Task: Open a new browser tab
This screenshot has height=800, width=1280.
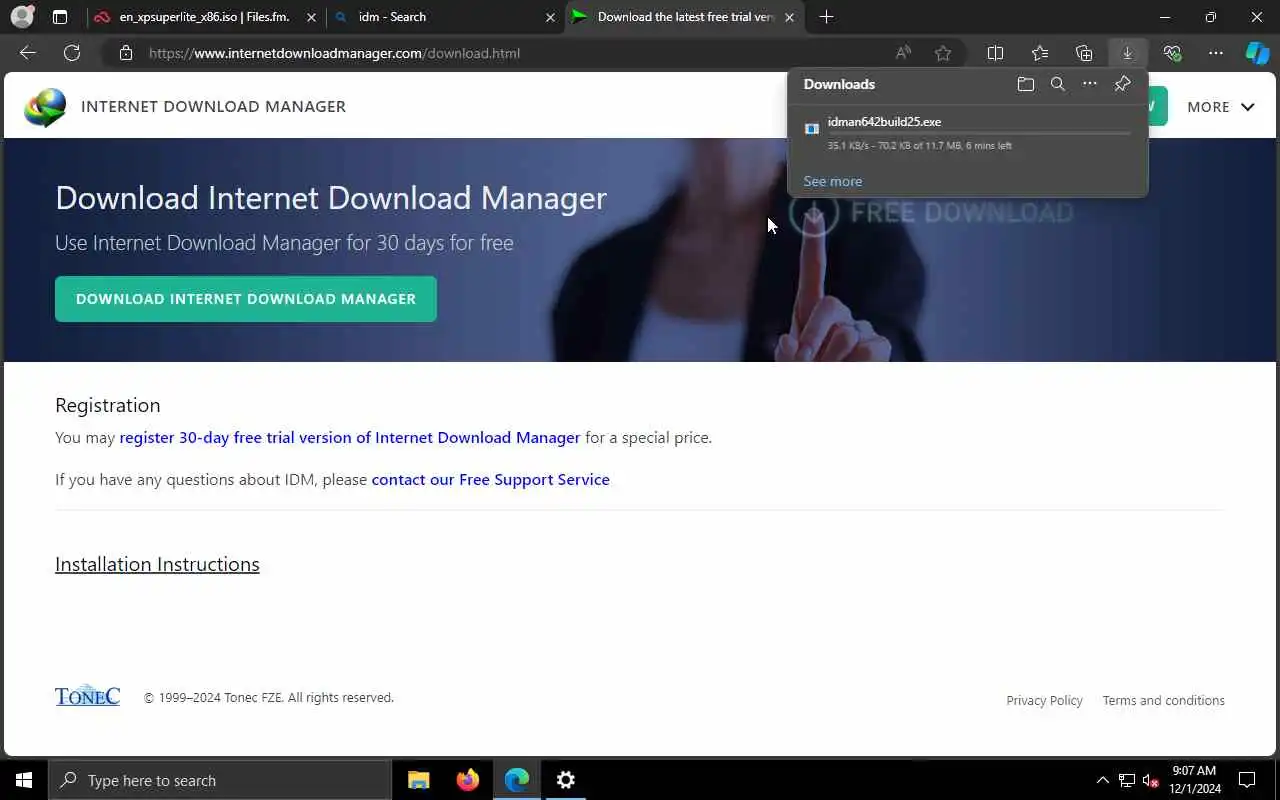Action: [x=826, y=17]
